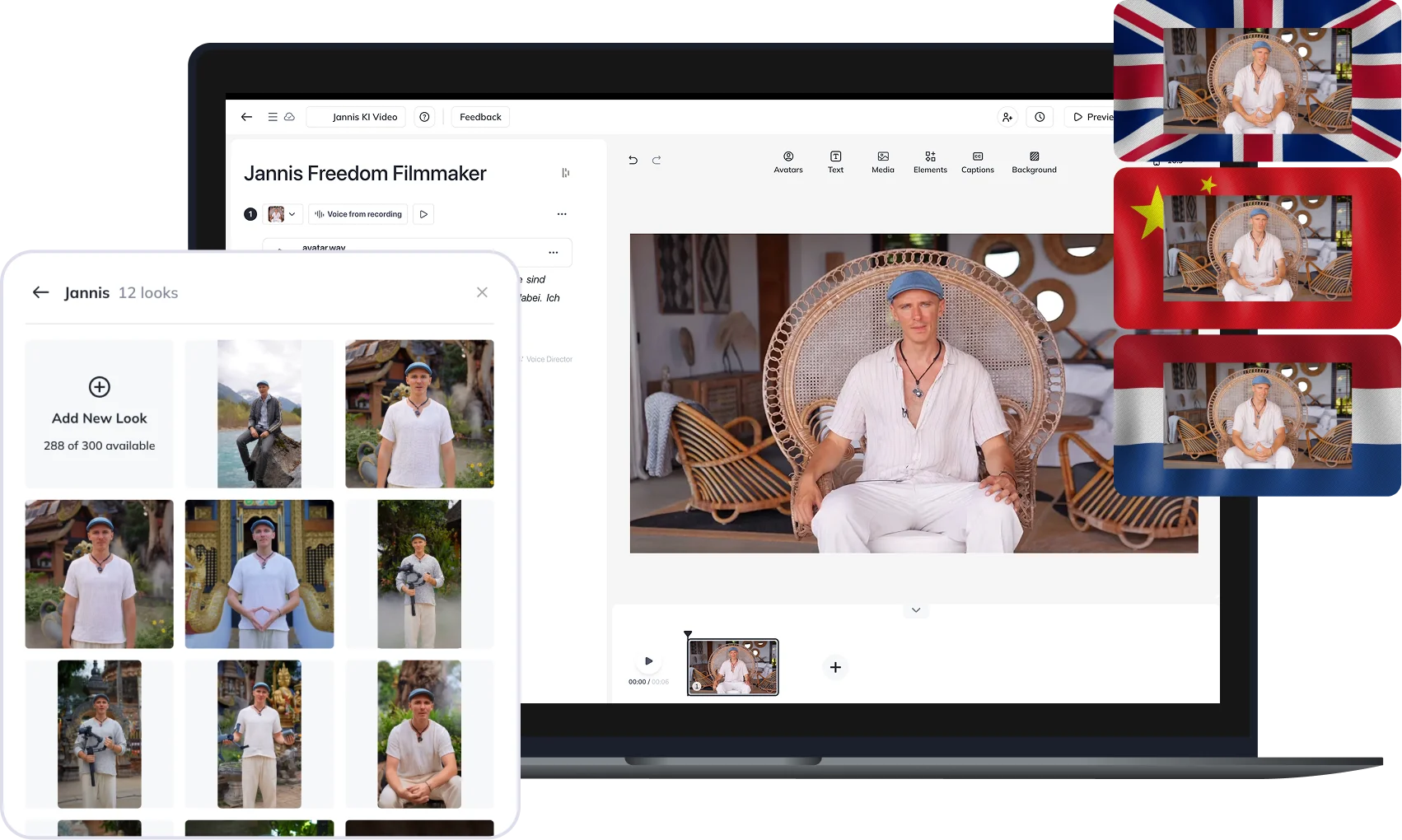
Task: Open scene 1 more options menu
Action: [562, 214]
